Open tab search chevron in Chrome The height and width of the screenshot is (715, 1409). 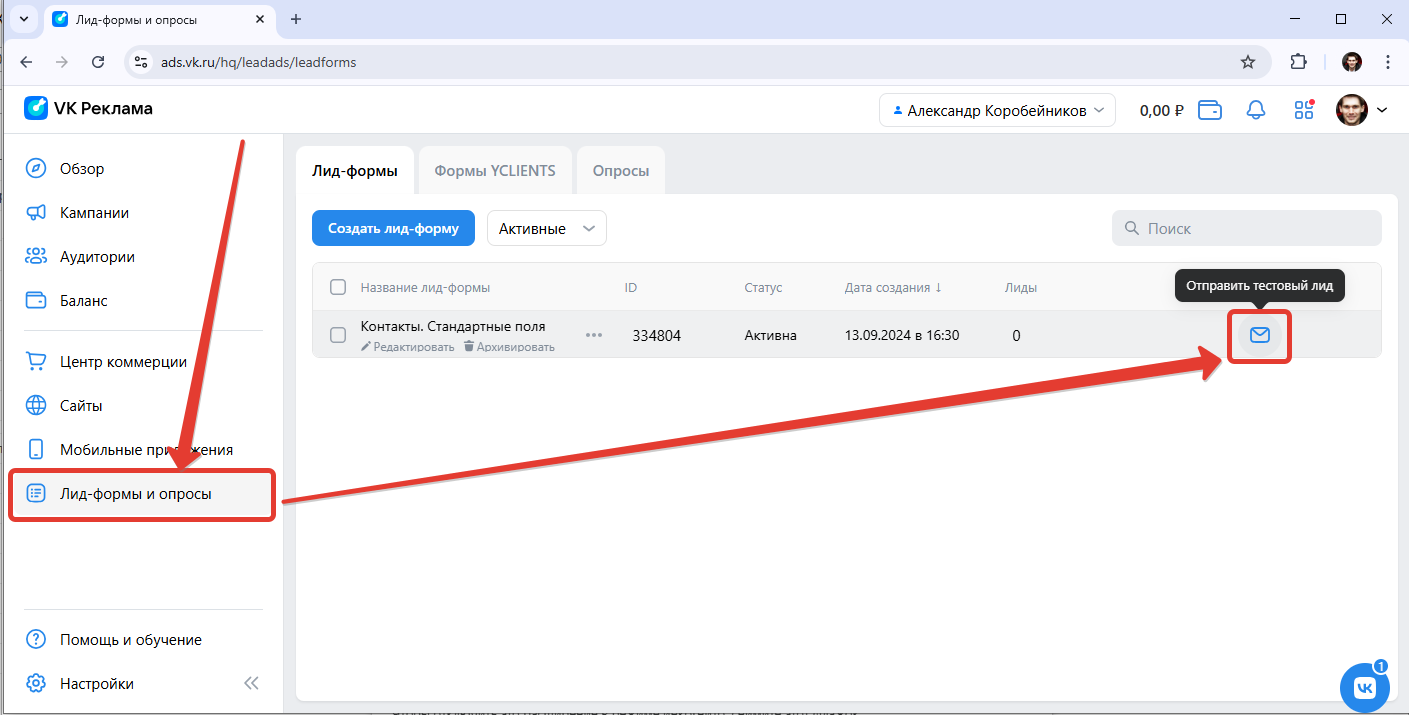22,19
